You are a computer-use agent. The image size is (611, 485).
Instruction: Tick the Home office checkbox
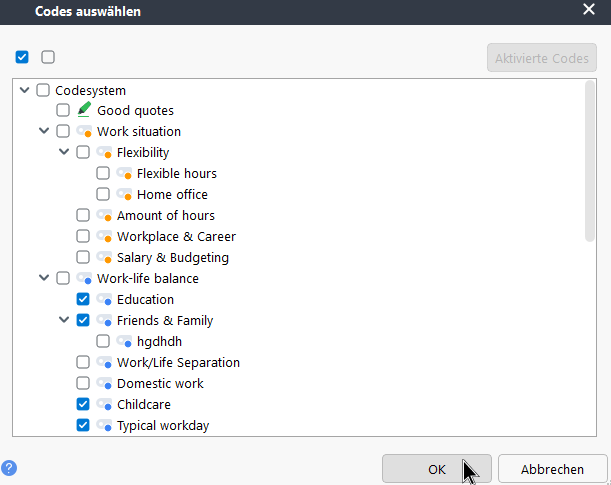[x=103, y=194]
